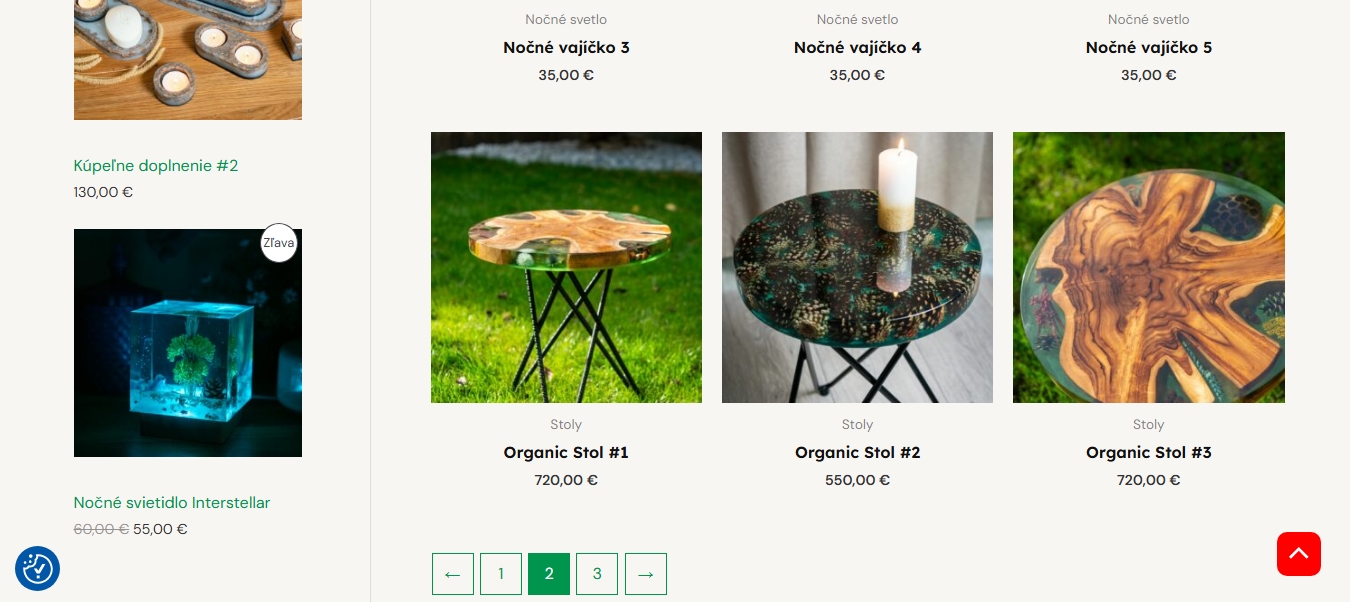Open Organic Stol #1 product title
1350x602 pixels.
click(566, 452)
